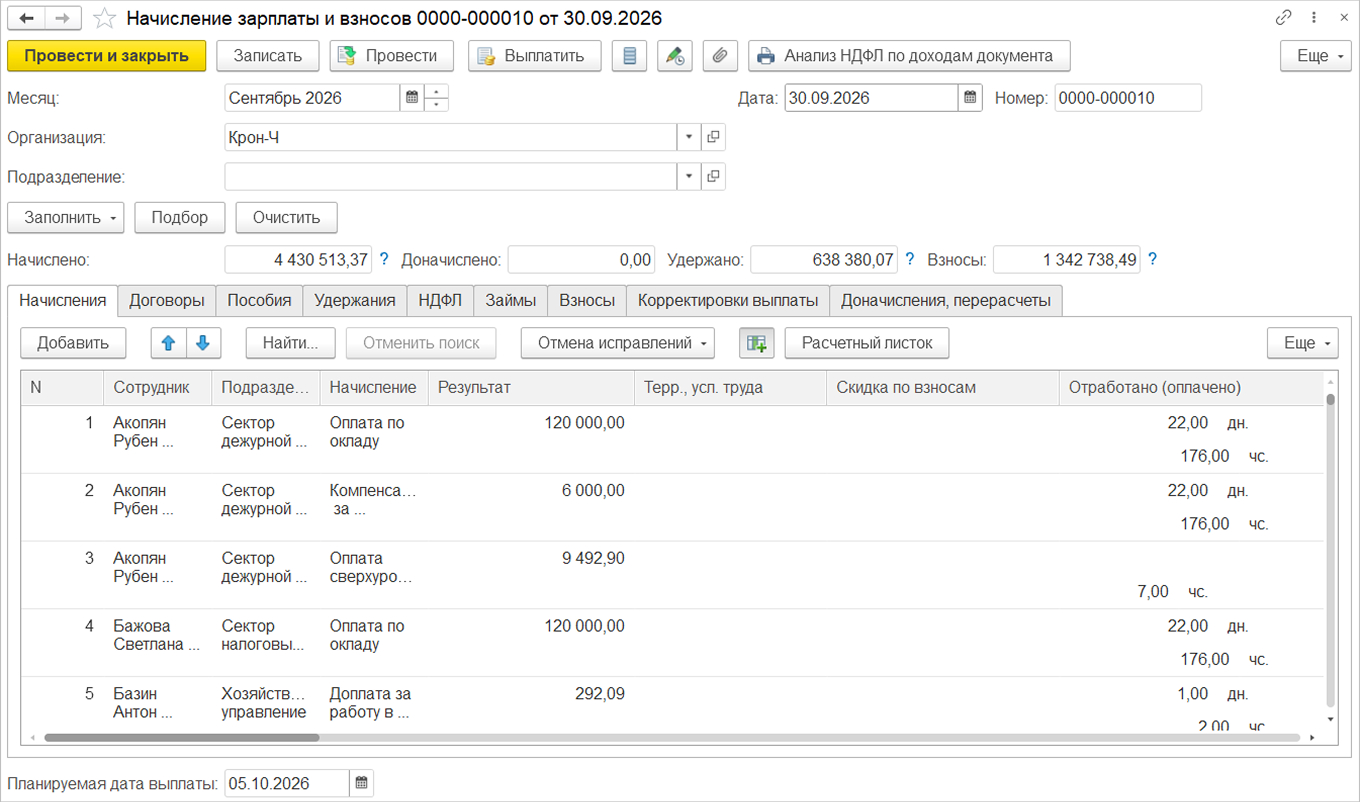Image resolution: width=1360 pixels, height=802 pixels.
Task: Click the Подбор button
Action: tap(180, 217)
